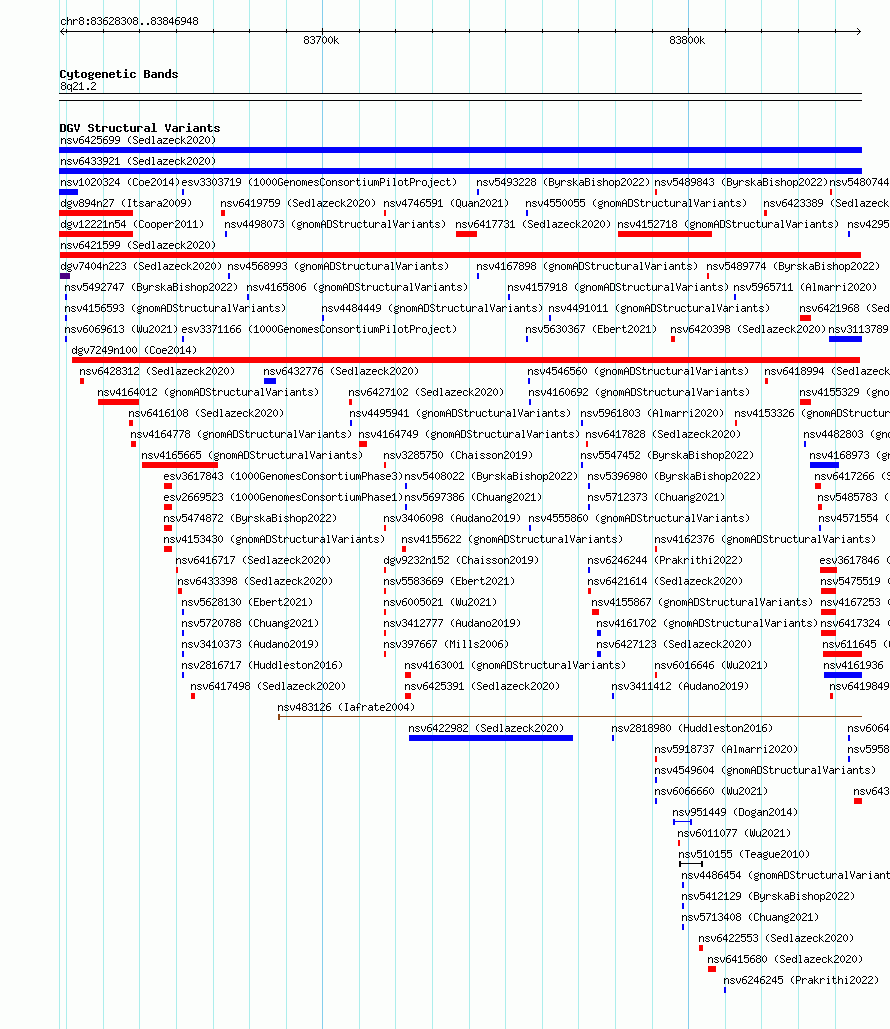
Task: Click the 83700k ruler tick label
Action: [x=321, y=41]
